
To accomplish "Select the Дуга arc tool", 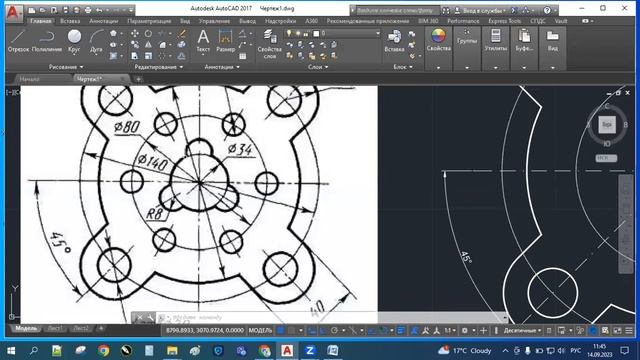I will click(x=96, y=41).
